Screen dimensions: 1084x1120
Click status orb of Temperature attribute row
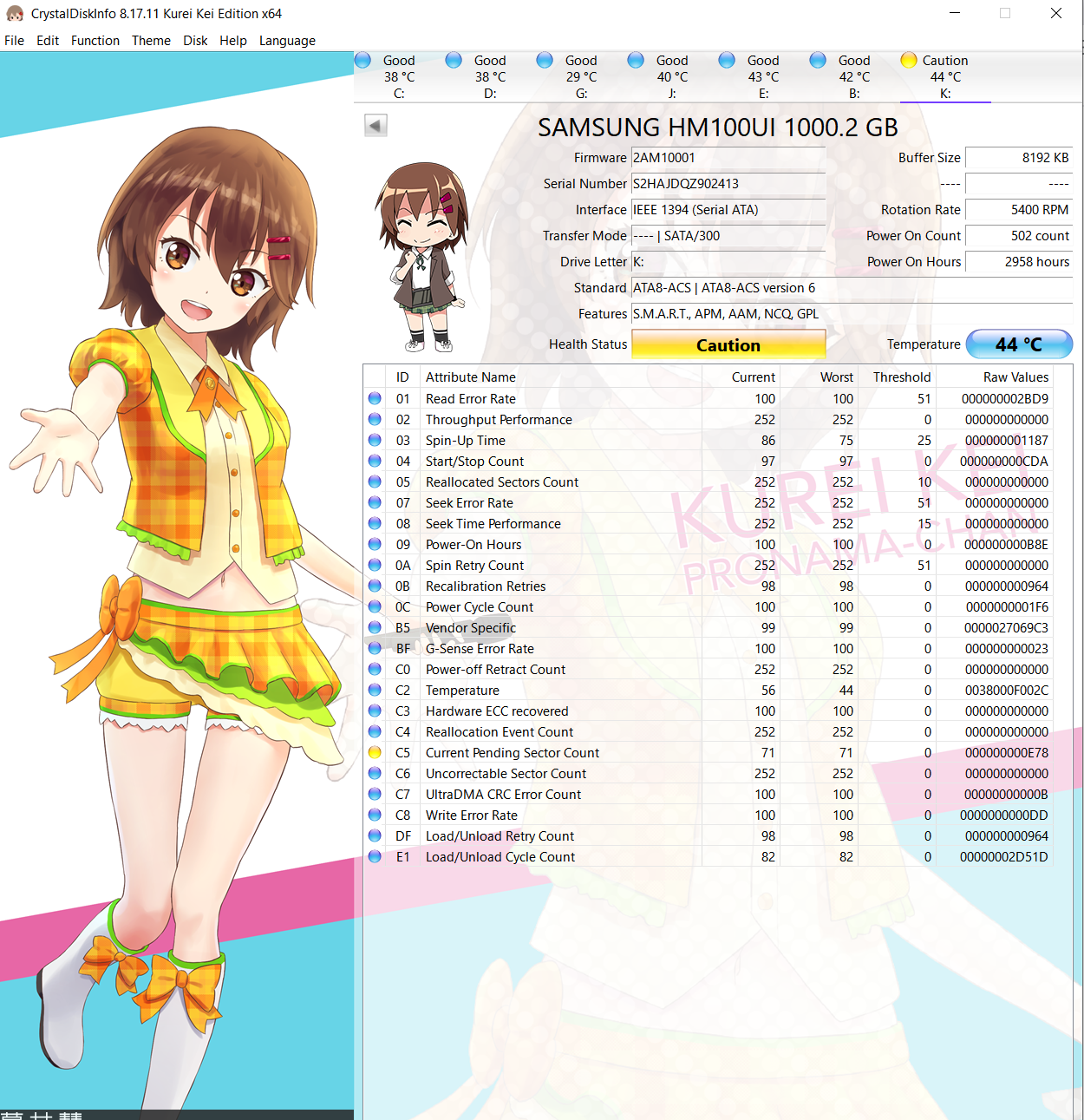[375, 690]
